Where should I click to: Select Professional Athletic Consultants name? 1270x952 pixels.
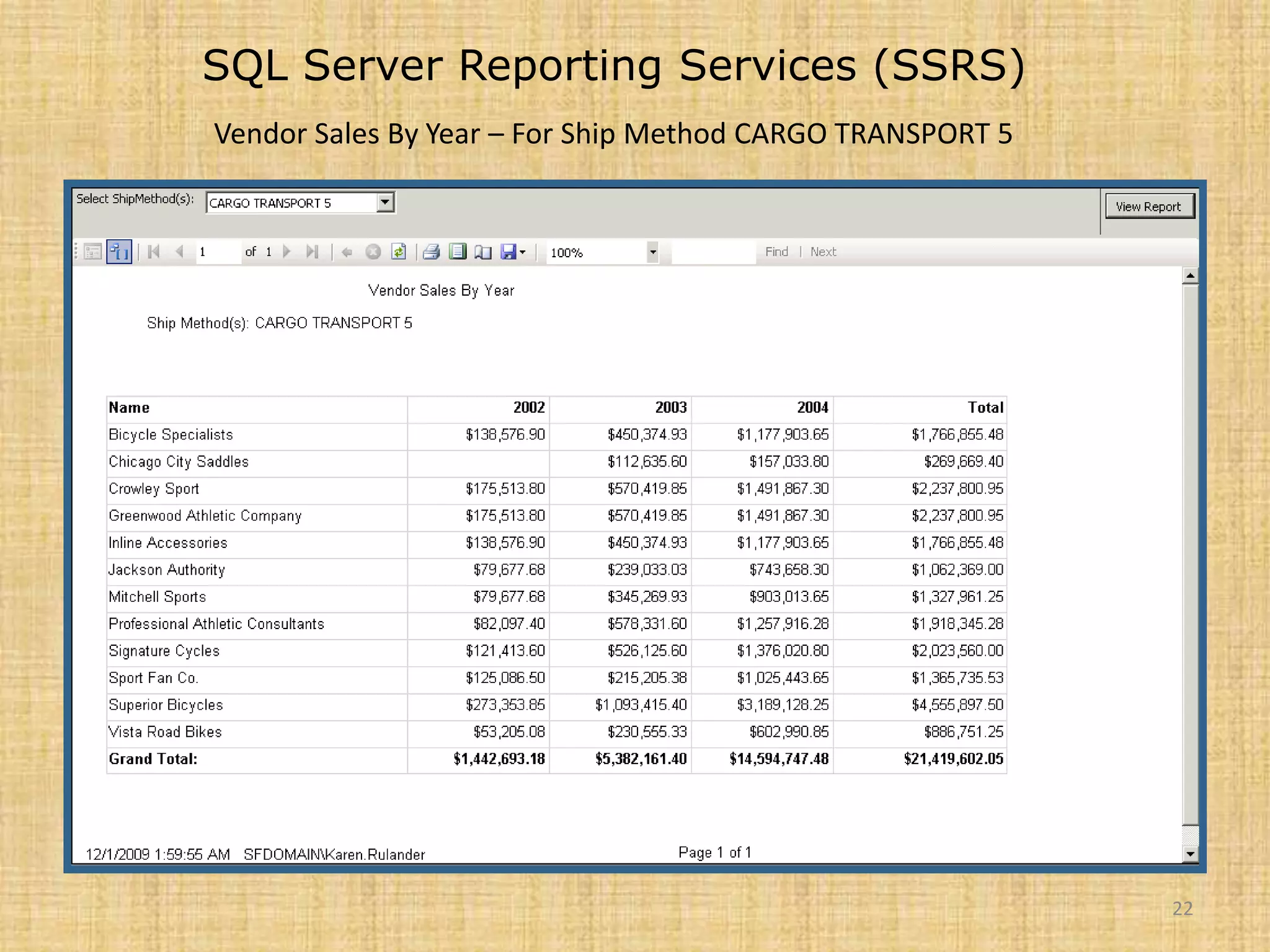pos(216,624)
